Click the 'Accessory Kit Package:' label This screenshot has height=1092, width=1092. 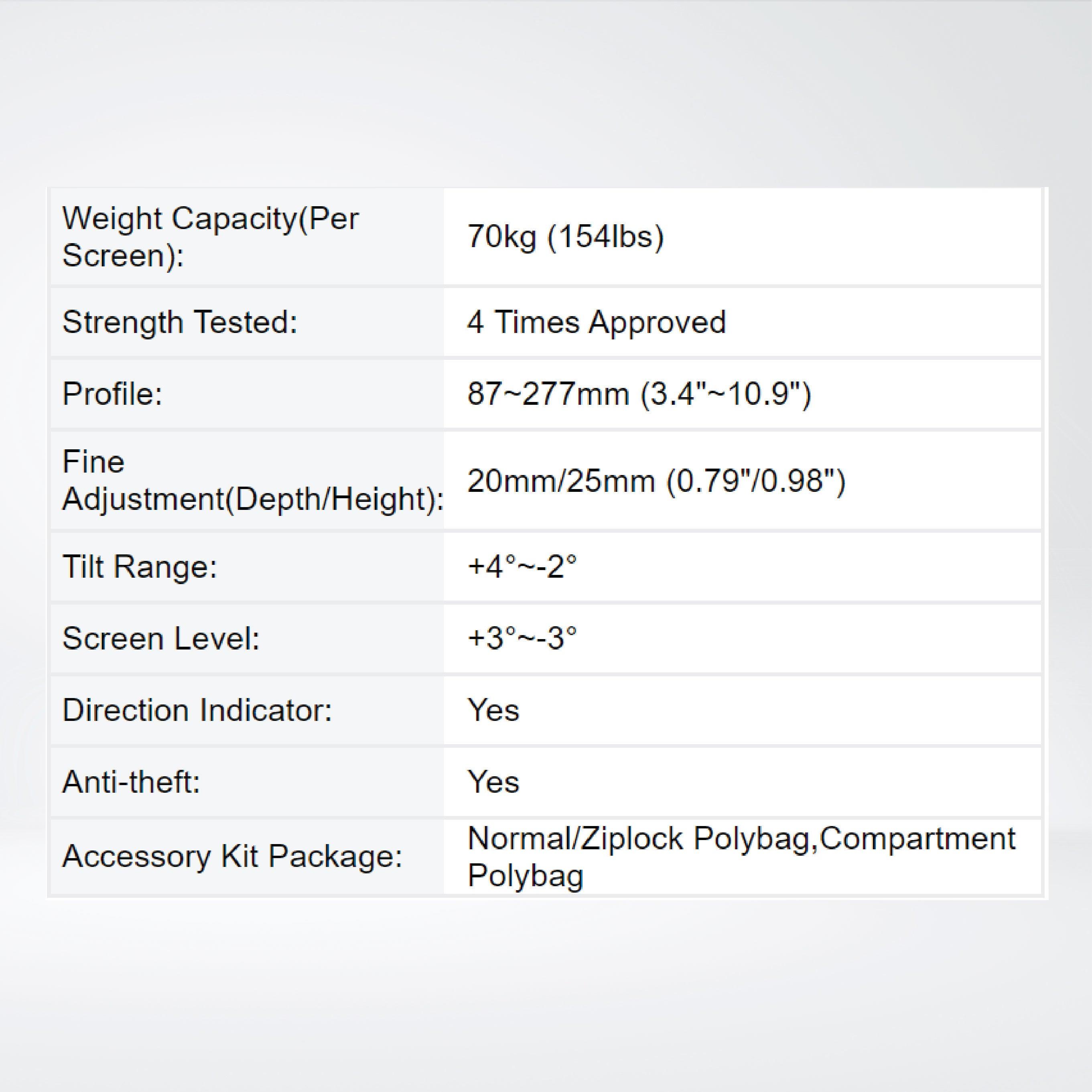[x=232, y=856]
